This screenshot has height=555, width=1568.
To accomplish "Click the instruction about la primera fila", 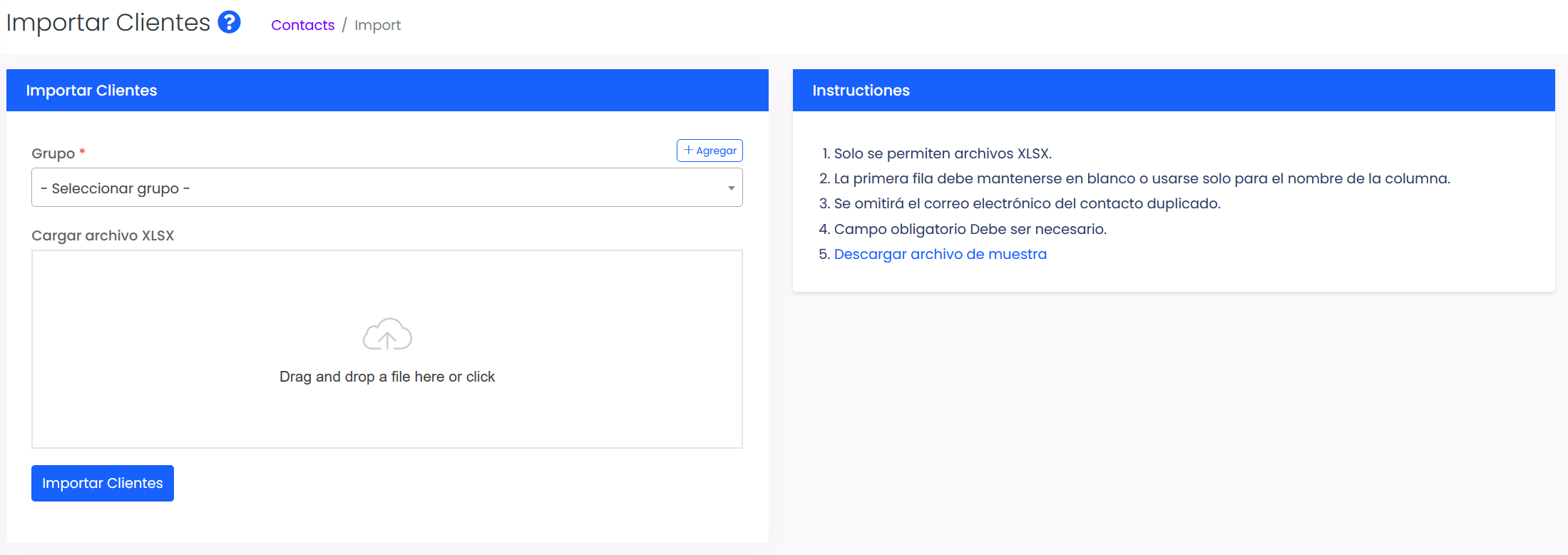I will click(1141, 178).
